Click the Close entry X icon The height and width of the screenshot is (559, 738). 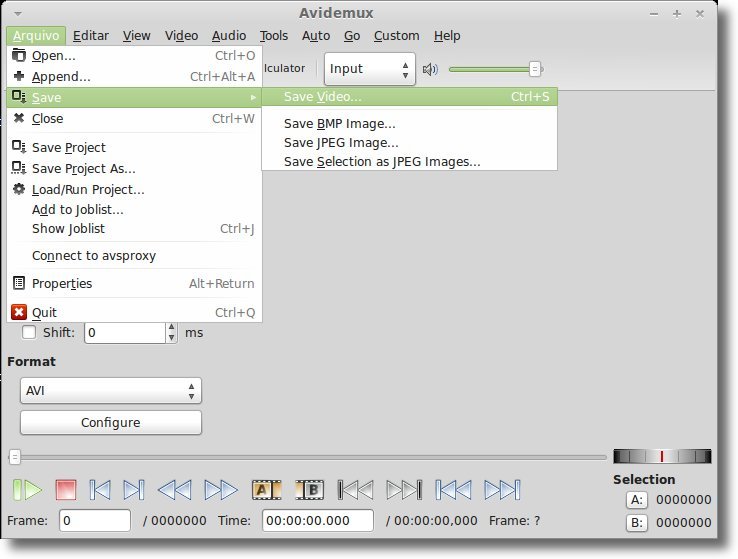19,118
